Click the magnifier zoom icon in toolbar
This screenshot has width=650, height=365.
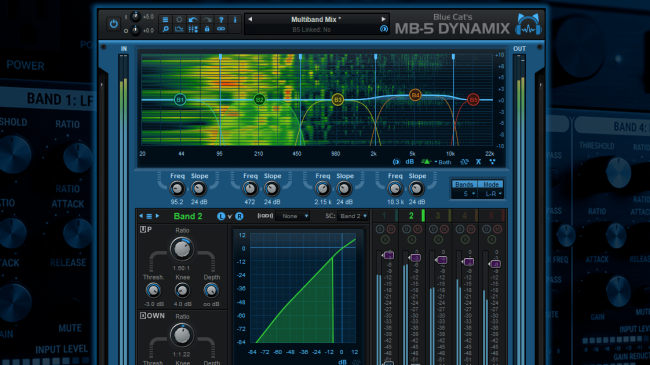tap(165, 29)
